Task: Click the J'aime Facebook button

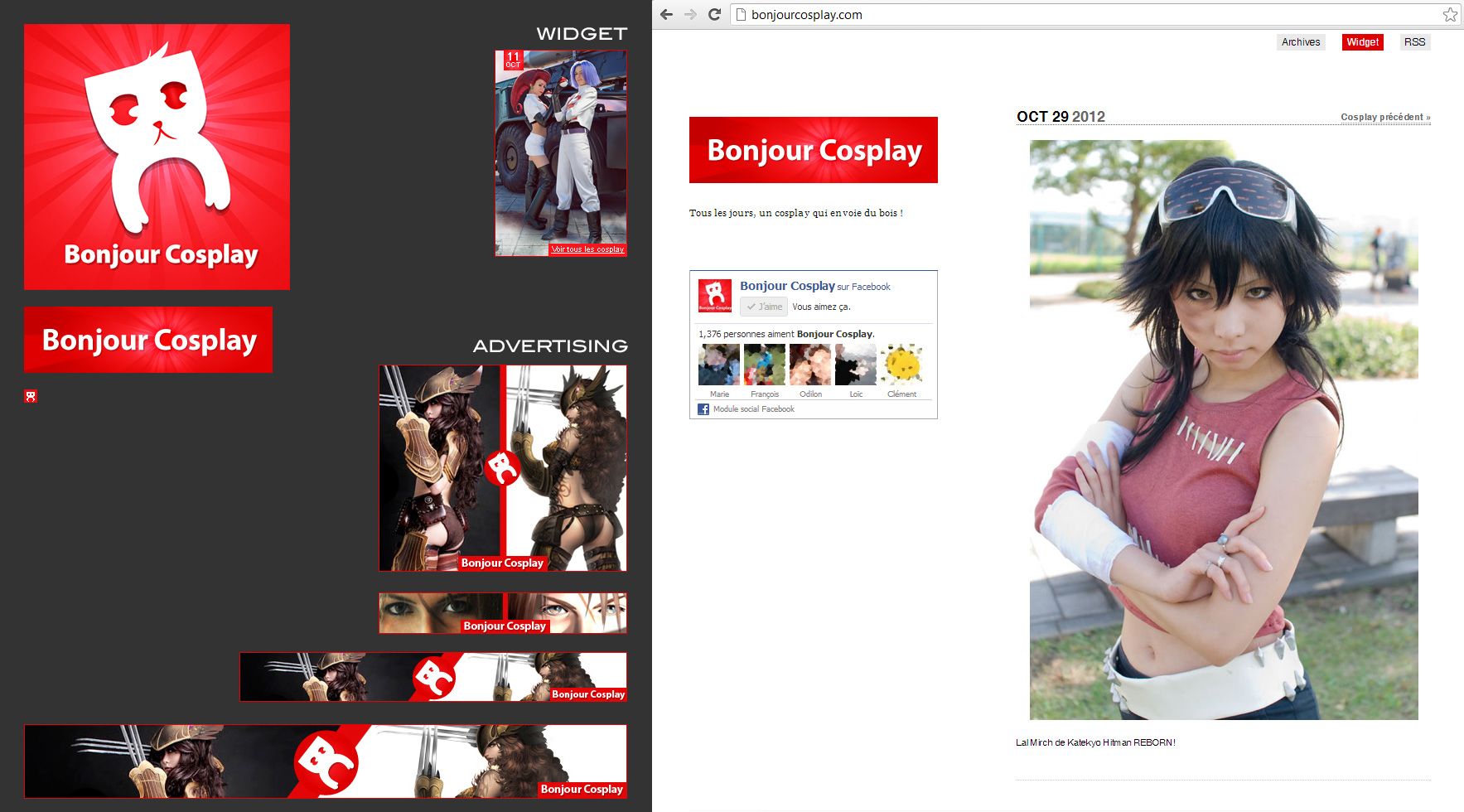Action: [x=764, y=307]
